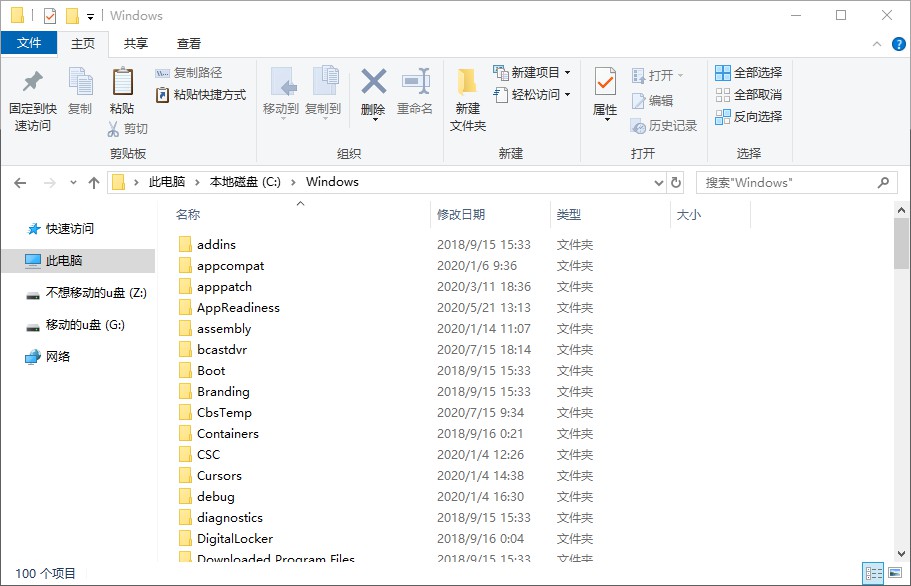The image size is (911, 586).
Task: Select 不想移动的u盘 (Z:) drive
Action: 87,293
